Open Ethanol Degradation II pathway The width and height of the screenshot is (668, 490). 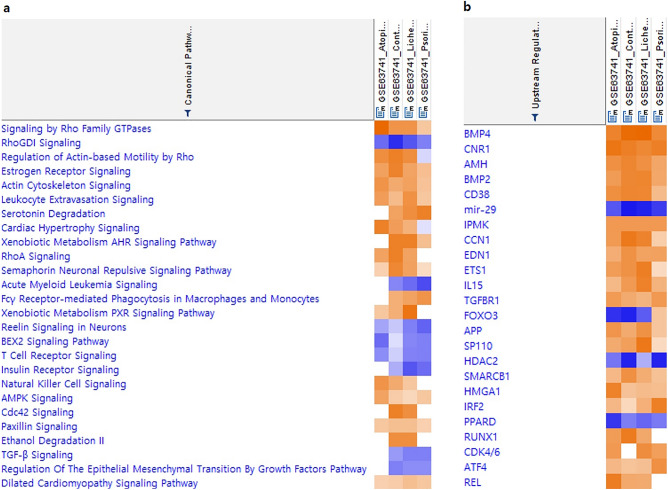coord(53,441)
